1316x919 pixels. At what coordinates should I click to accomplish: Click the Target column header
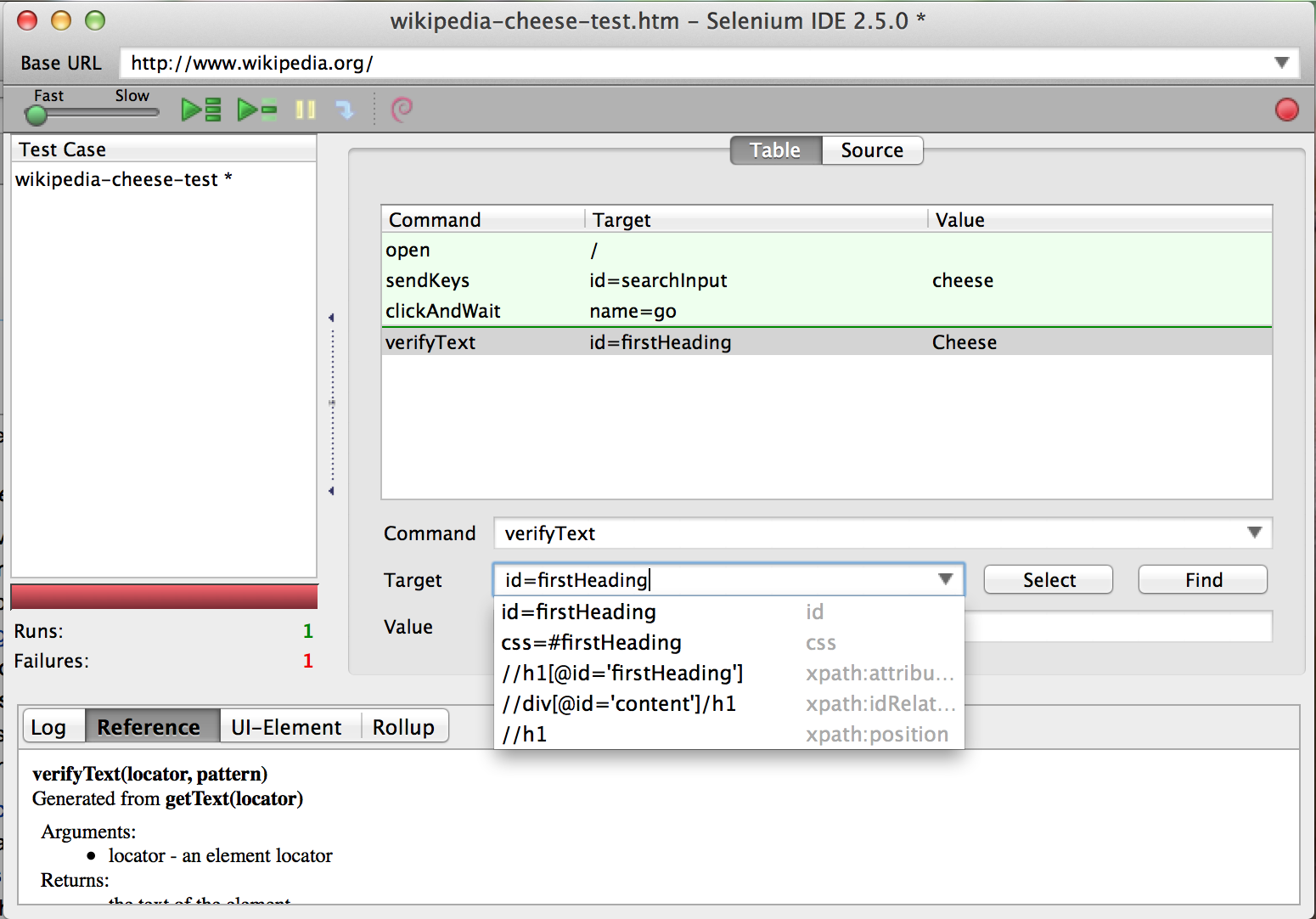click(x=756, y=220)
